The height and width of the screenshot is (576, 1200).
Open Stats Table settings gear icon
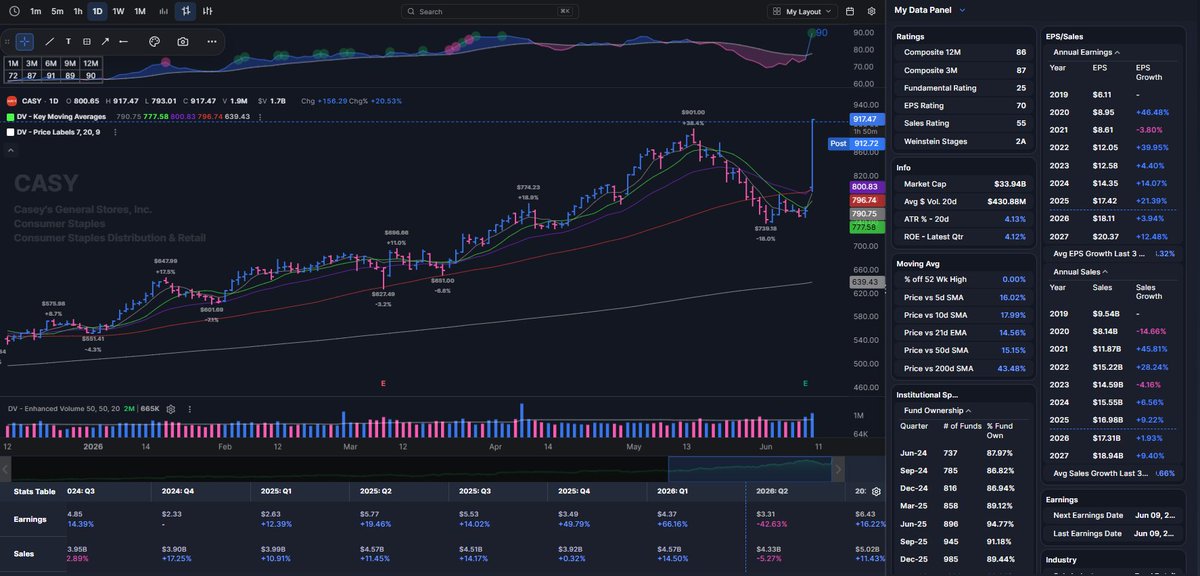(877, 492)
